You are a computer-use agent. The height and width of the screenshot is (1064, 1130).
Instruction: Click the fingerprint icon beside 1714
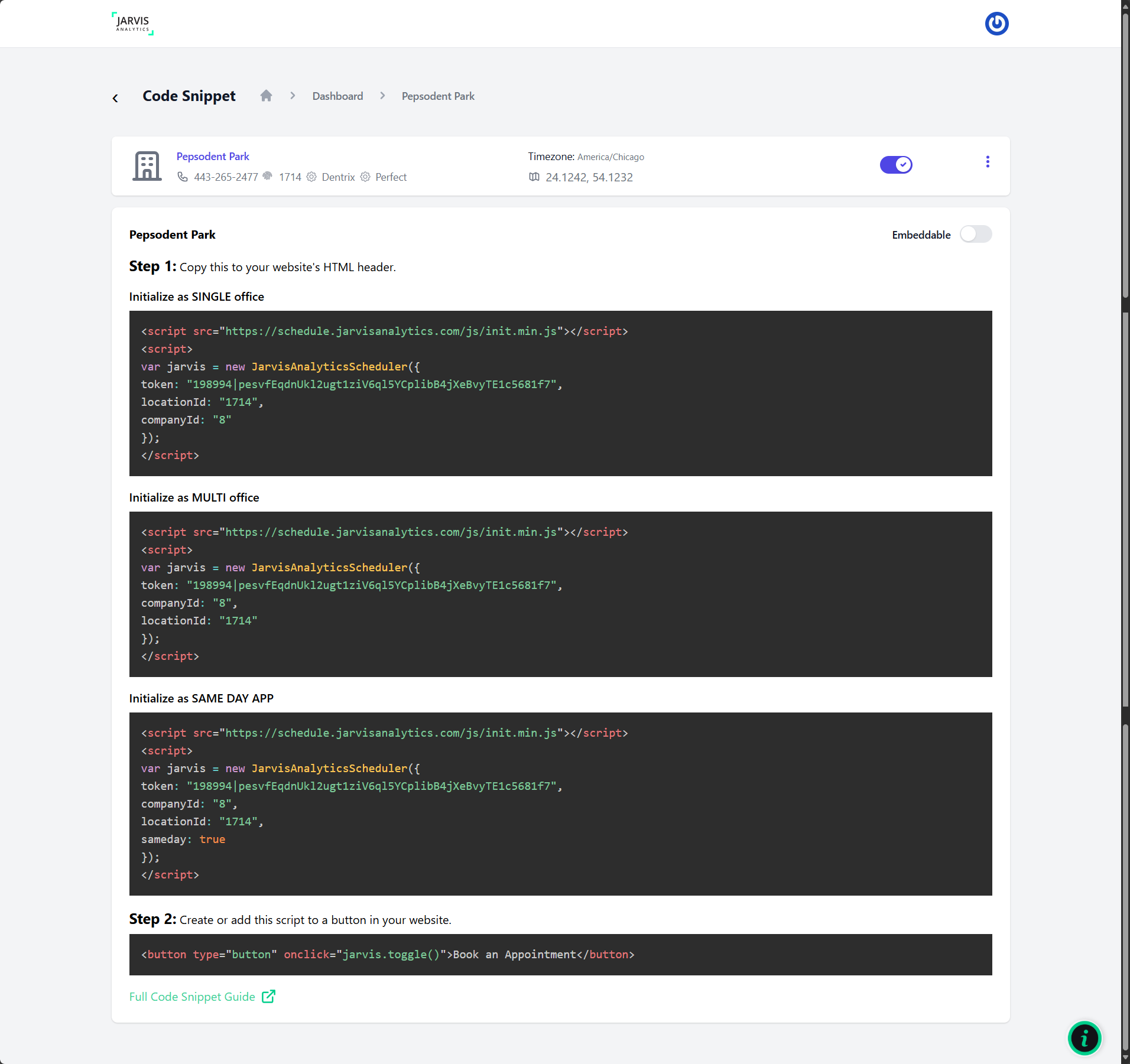click(x=268, y=176)
